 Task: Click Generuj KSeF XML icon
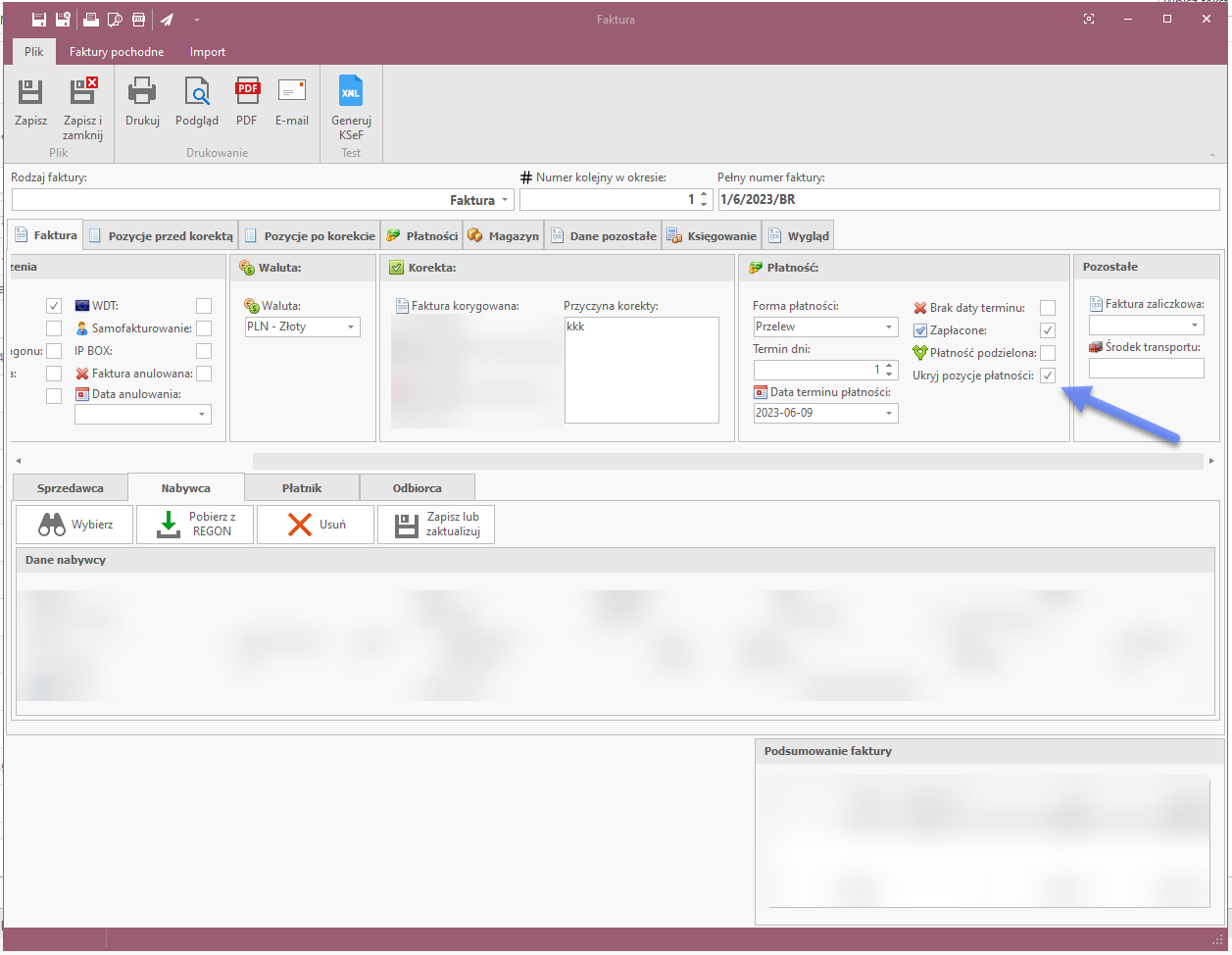[351, 93]
